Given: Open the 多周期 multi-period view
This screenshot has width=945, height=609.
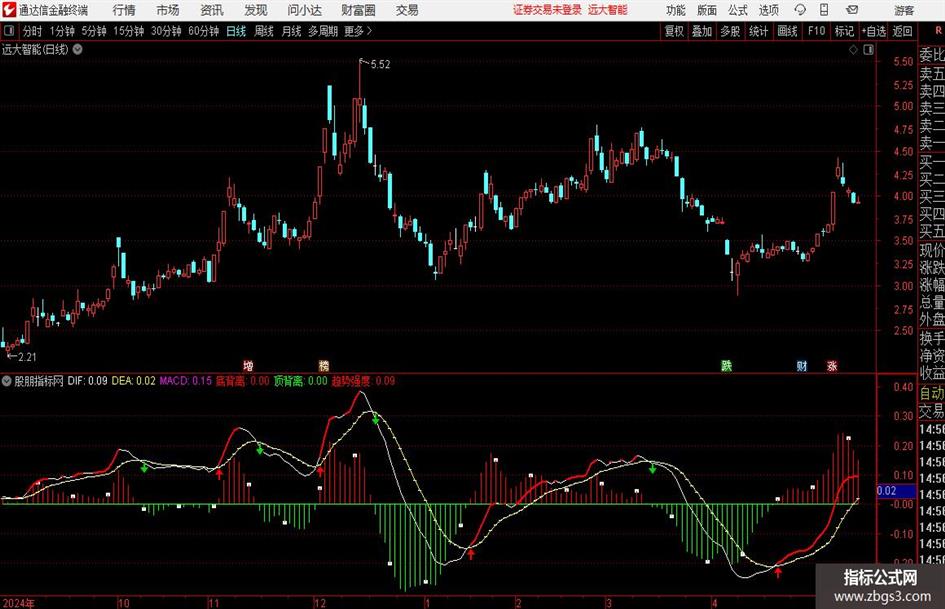Looking at the screenshot, I should coord(323,31).
